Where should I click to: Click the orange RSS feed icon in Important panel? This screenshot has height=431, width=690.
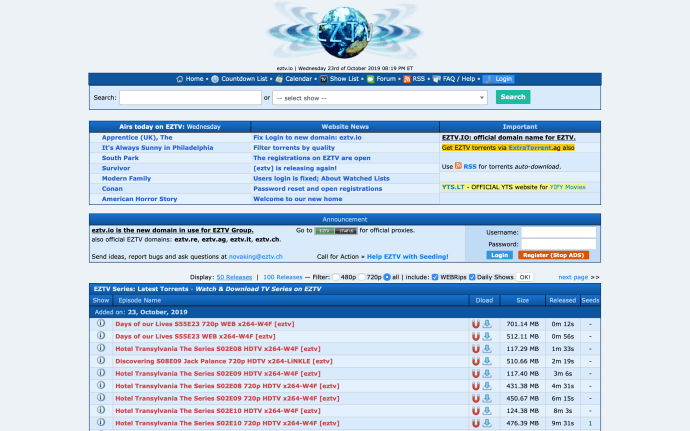(458, 166)
